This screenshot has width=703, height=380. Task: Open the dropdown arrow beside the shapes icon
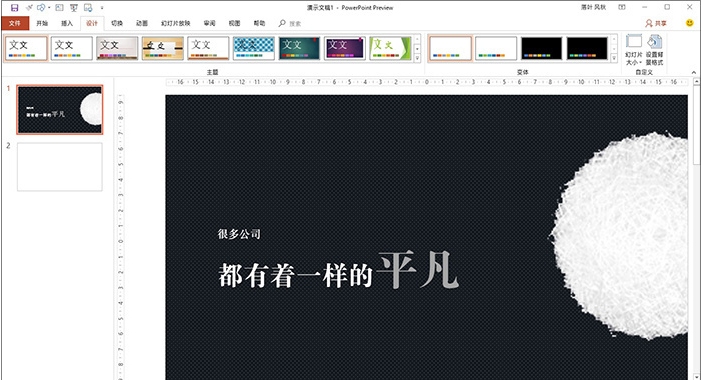tap(48, 8)
